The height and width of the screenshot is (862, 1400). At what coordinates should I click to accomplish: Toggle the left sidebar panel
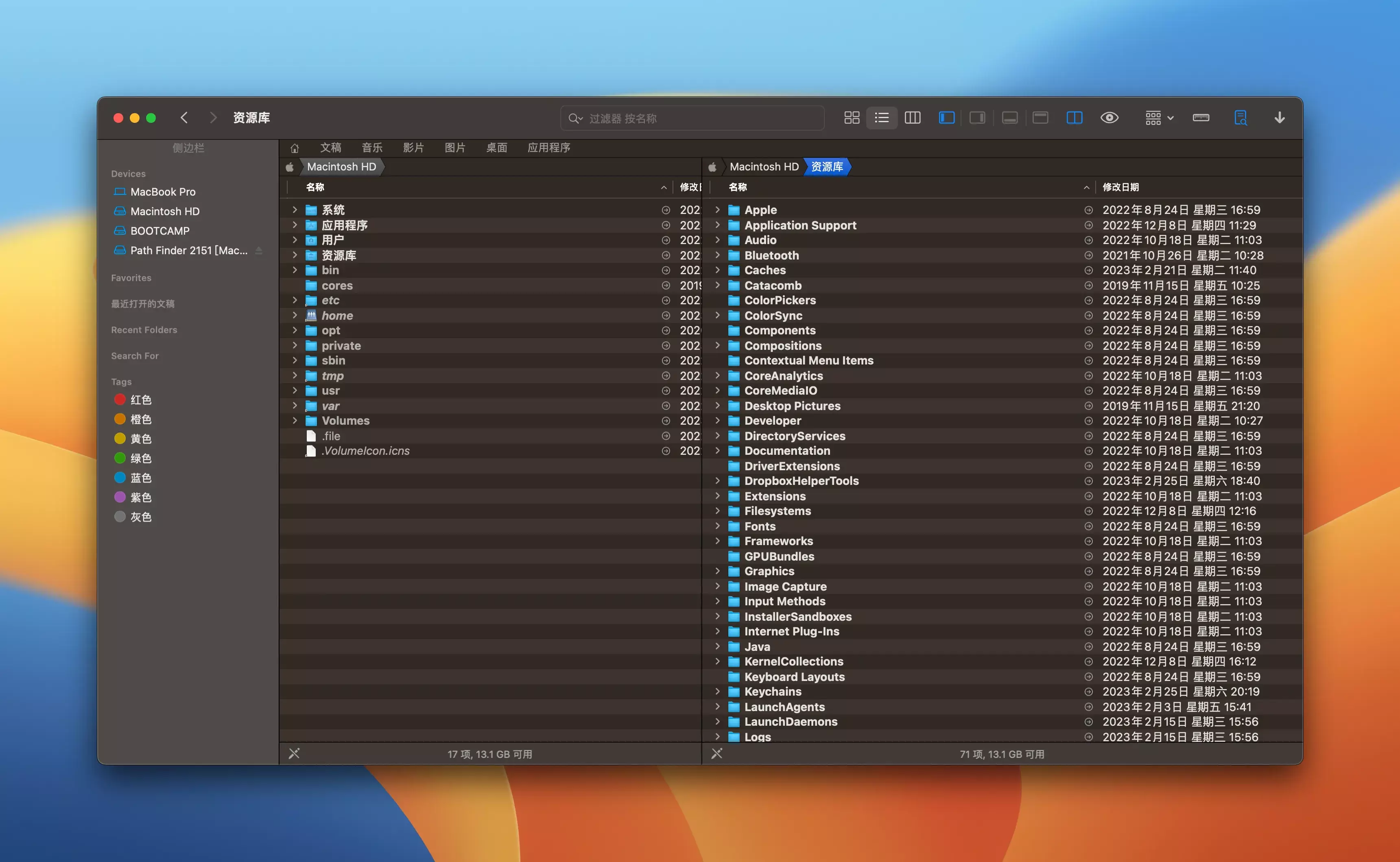point(947,118)
